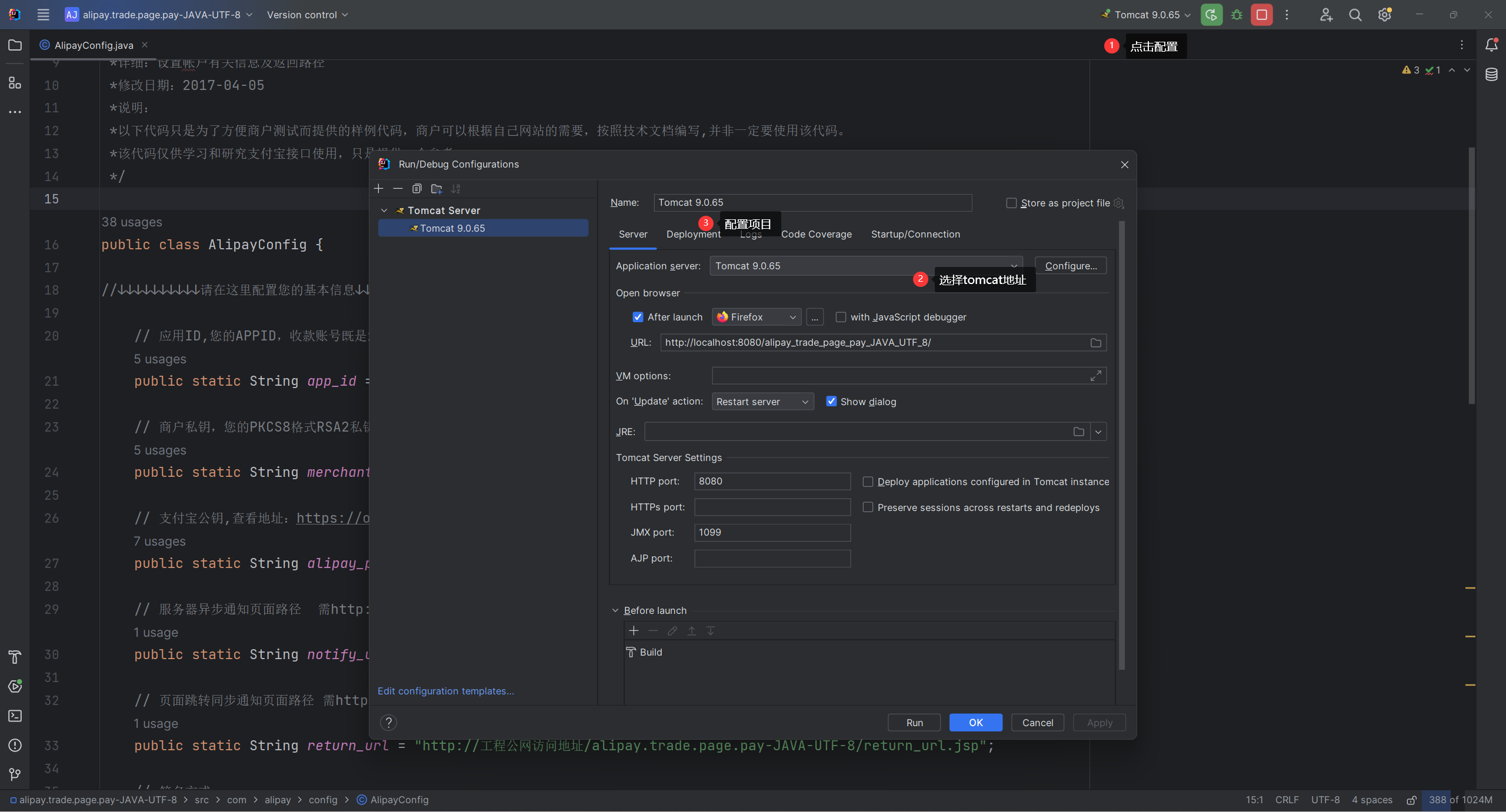This screenshot has height=812, width=1506.
Task: Browse for JRE folder icon
Action: point(1078,432)
